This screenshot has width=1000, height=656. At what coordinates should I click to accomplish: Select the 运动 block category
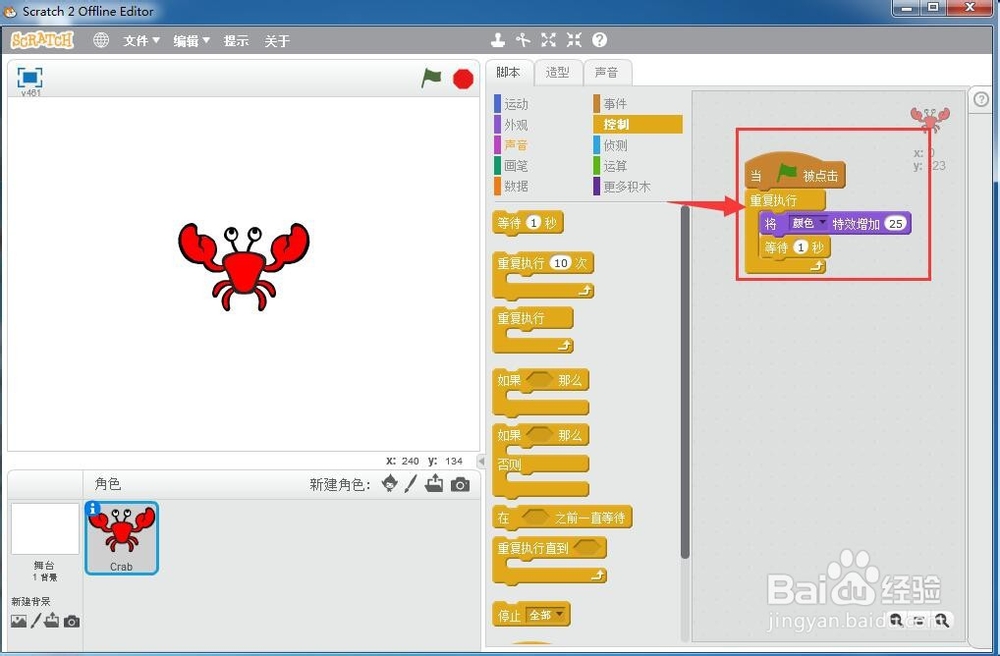517,104
